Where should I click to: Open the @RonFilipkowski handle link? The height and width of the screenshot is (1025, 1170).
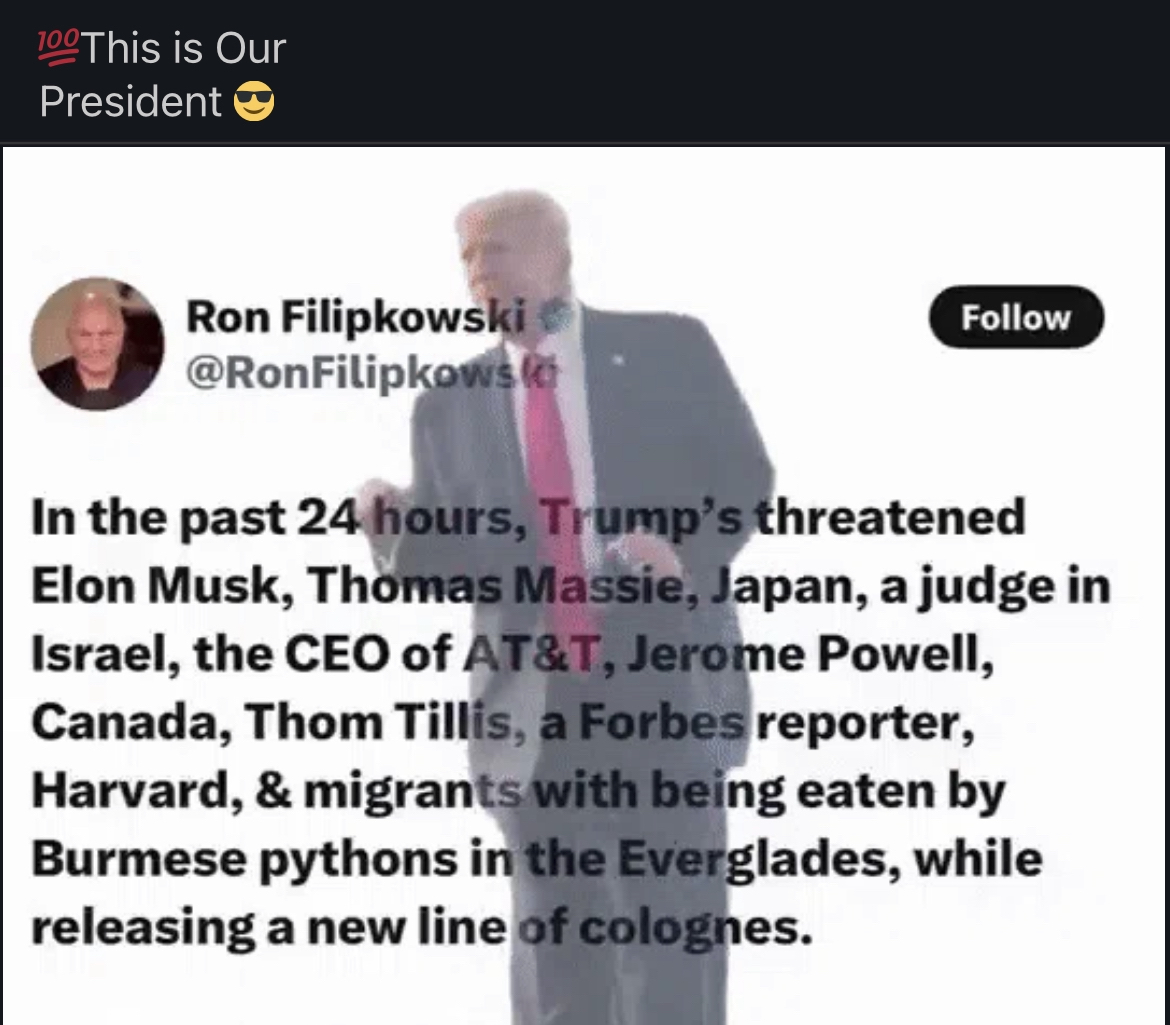[x=370, y=372]
